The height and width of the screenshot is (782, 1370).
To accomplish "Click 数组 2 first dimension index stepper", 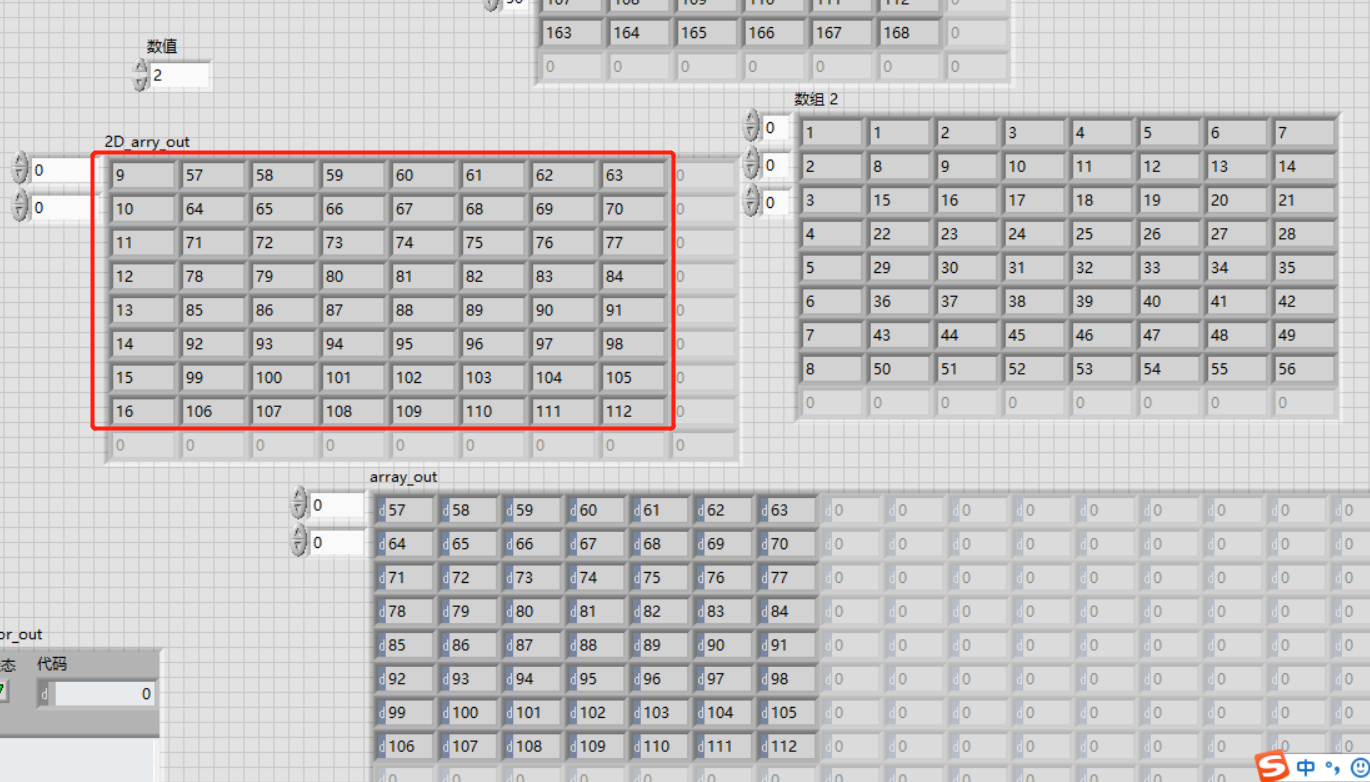I will [752, 127].
